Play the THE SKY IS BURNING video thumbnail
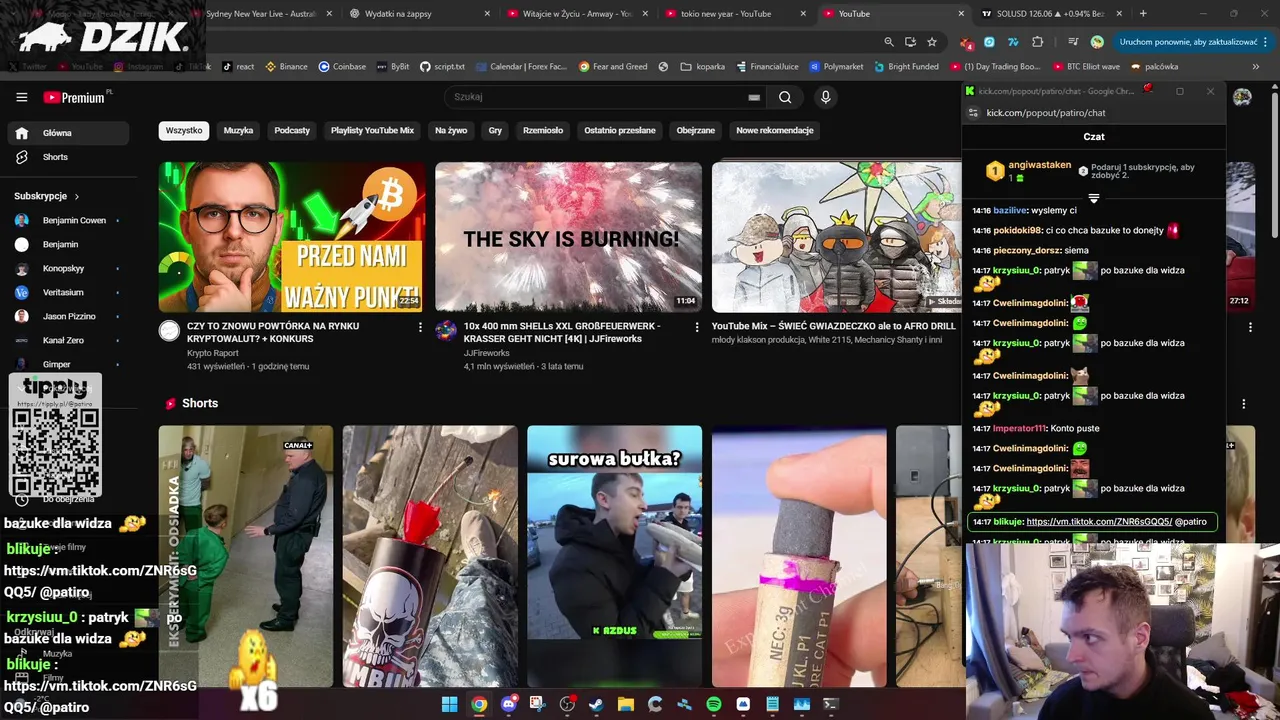The height and width of the screenshot is (720, 1280). point(568,237)
